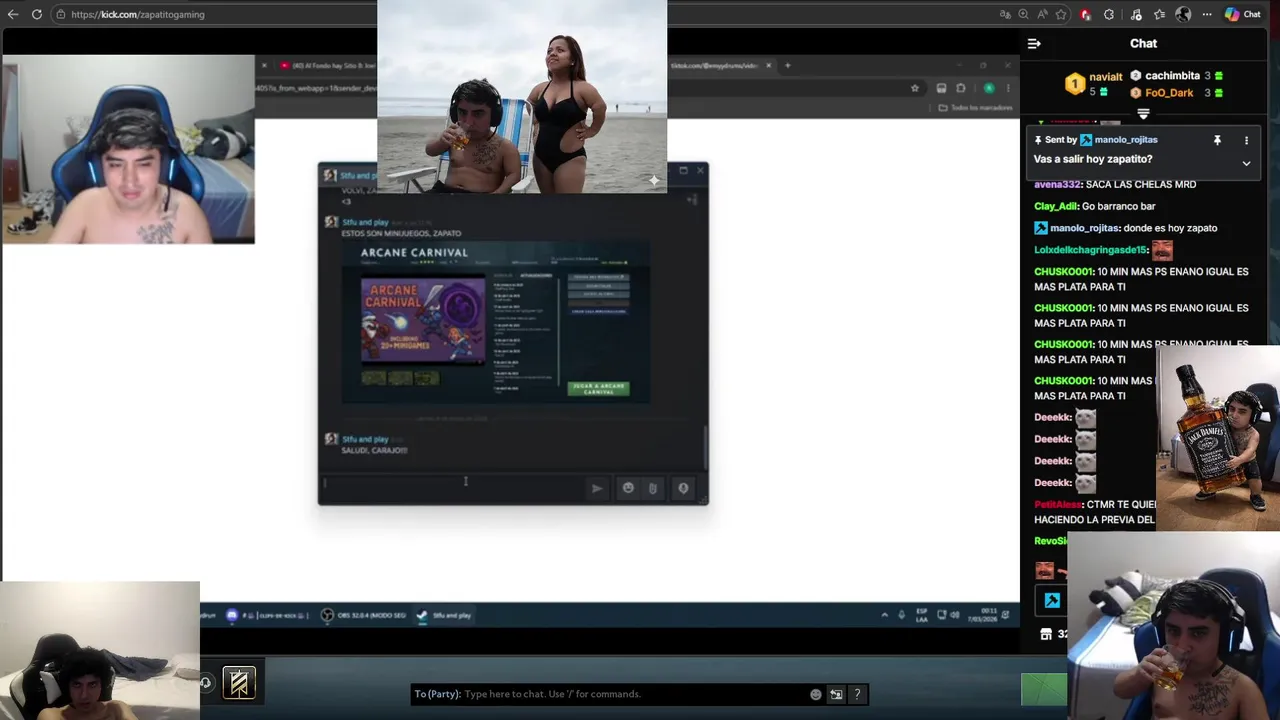The height and width of the screenshot is (720, 1280).
Task: Click the ESP LAA language indicator
Action: (x=922, y=615)
